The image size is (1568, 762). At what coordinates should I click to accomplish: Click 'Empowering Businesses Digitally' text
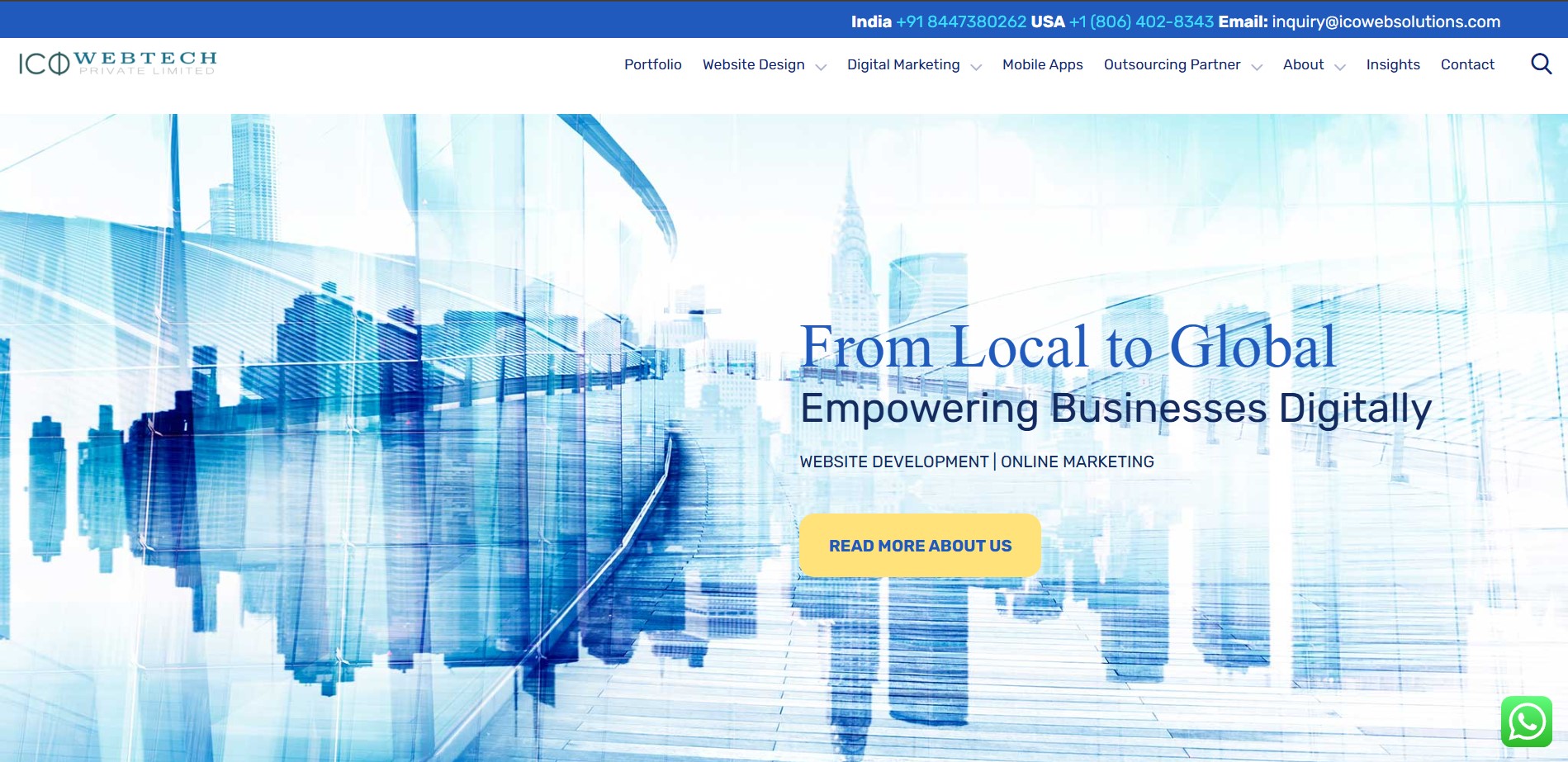click(1116, 408)
